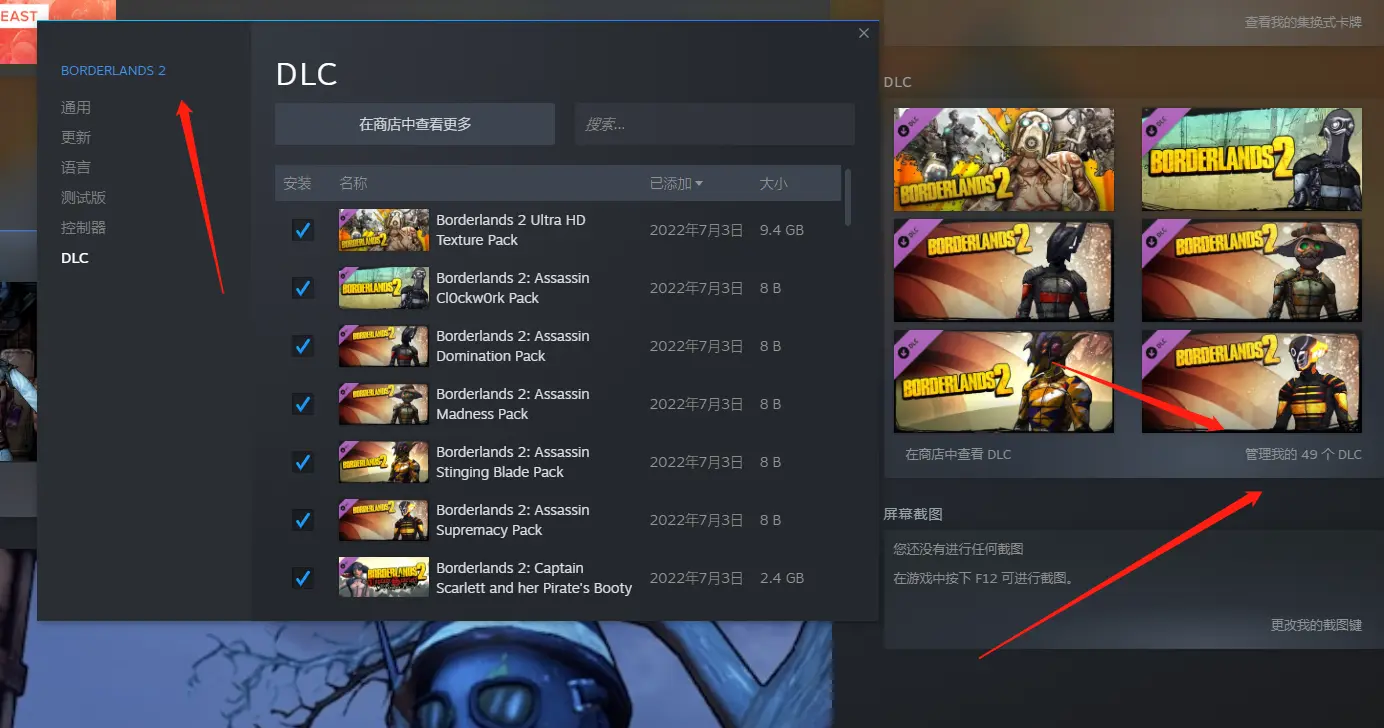Open 查看我的集换式卡牌 link in library page
The image size is (1384, 728).
(1303, 22)
